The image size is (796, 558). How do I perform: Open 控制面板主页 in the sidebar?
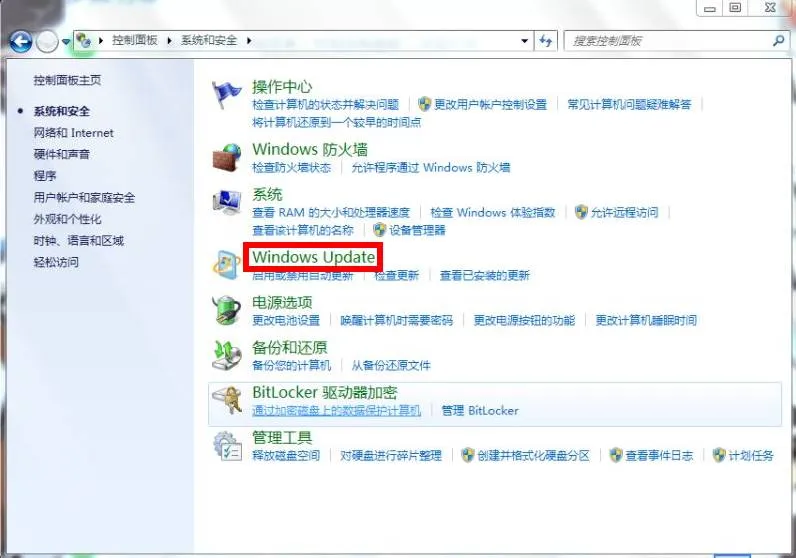coord(68,80)
